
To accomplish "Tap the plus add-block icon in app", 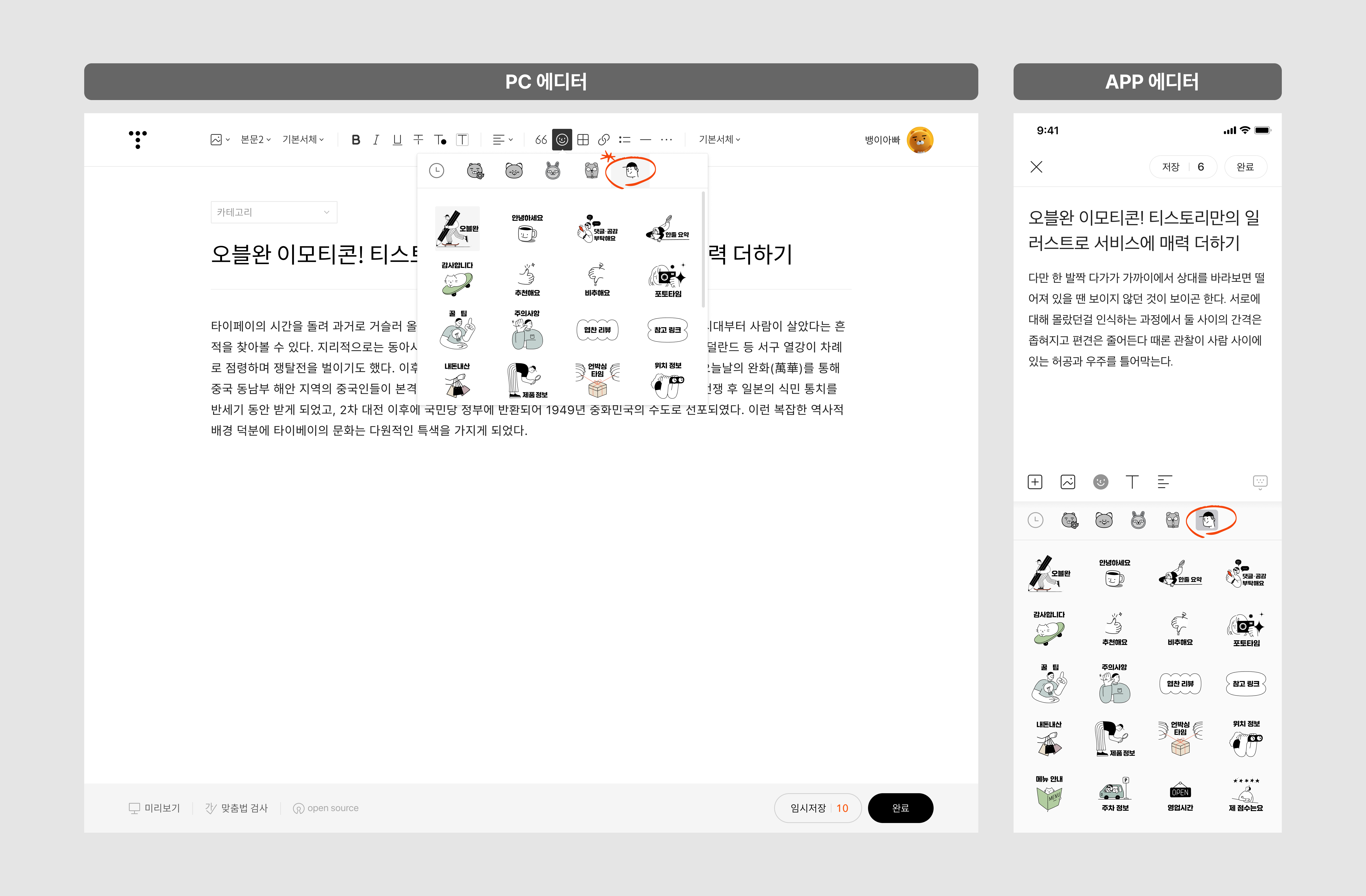I will point(1035,482).
